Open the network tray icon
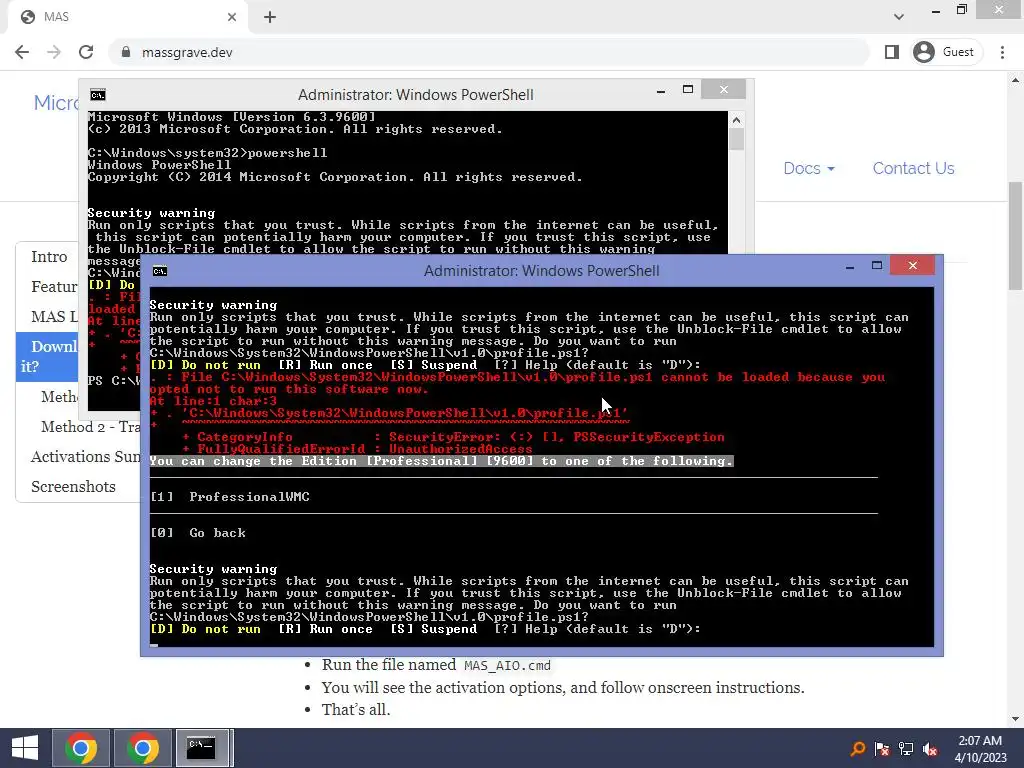 coord(906,749)
